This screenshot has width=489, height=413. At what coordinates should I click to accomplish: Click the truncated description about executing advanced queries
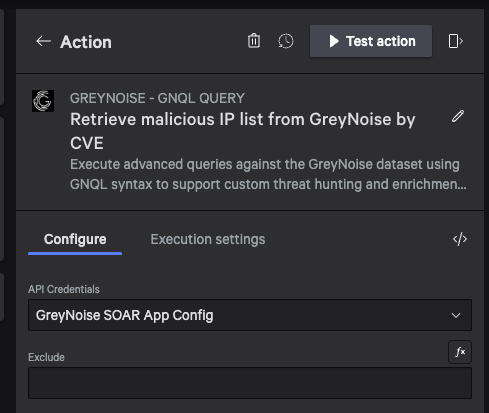pyautogui.click(x=268, y=174)
